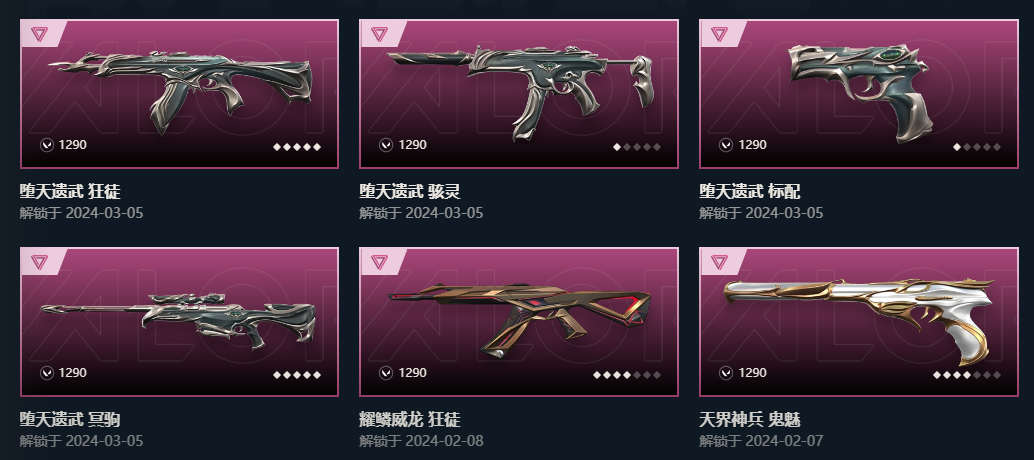Click the tier badge icon on 堕天遗武 冥驹 card
The width and height of the screenshot is (1034, 460).
(39, 262)
